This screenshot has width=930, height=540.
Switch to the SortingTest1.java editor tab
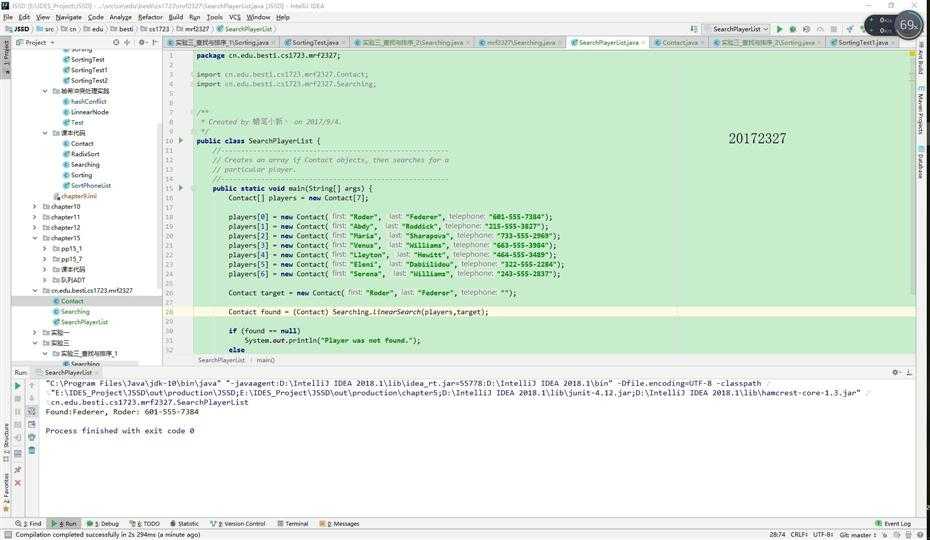tap(863, 42)
